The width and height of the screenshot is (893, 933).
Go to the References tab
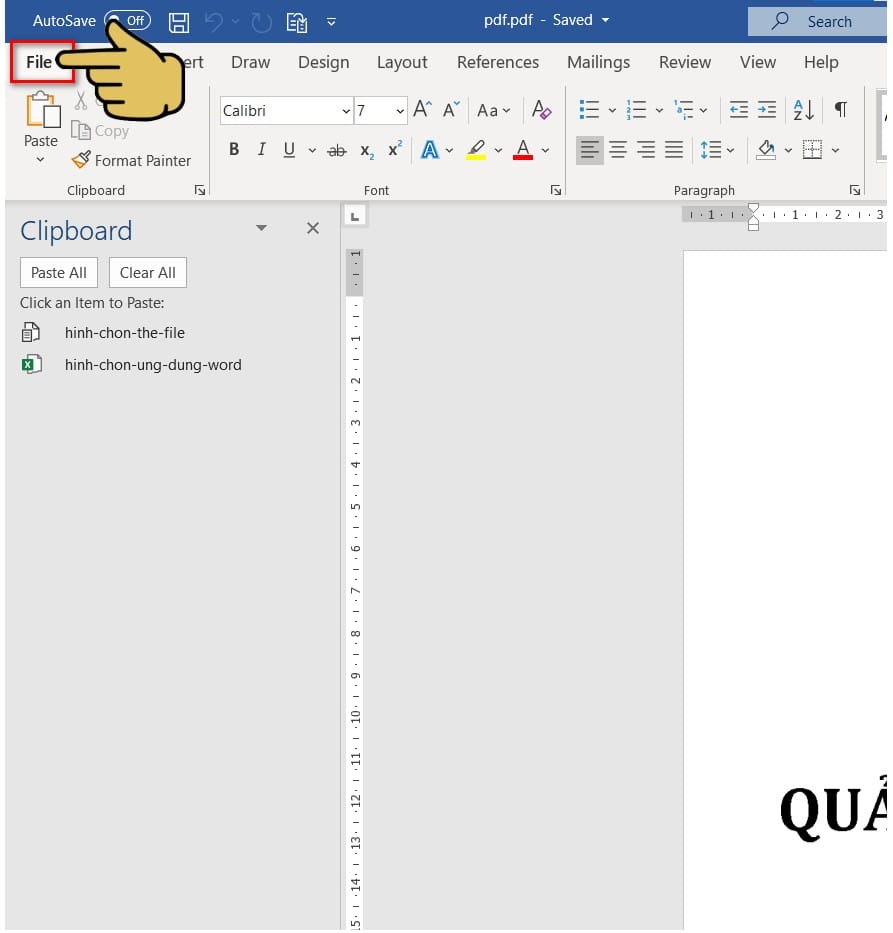point(498,62)
